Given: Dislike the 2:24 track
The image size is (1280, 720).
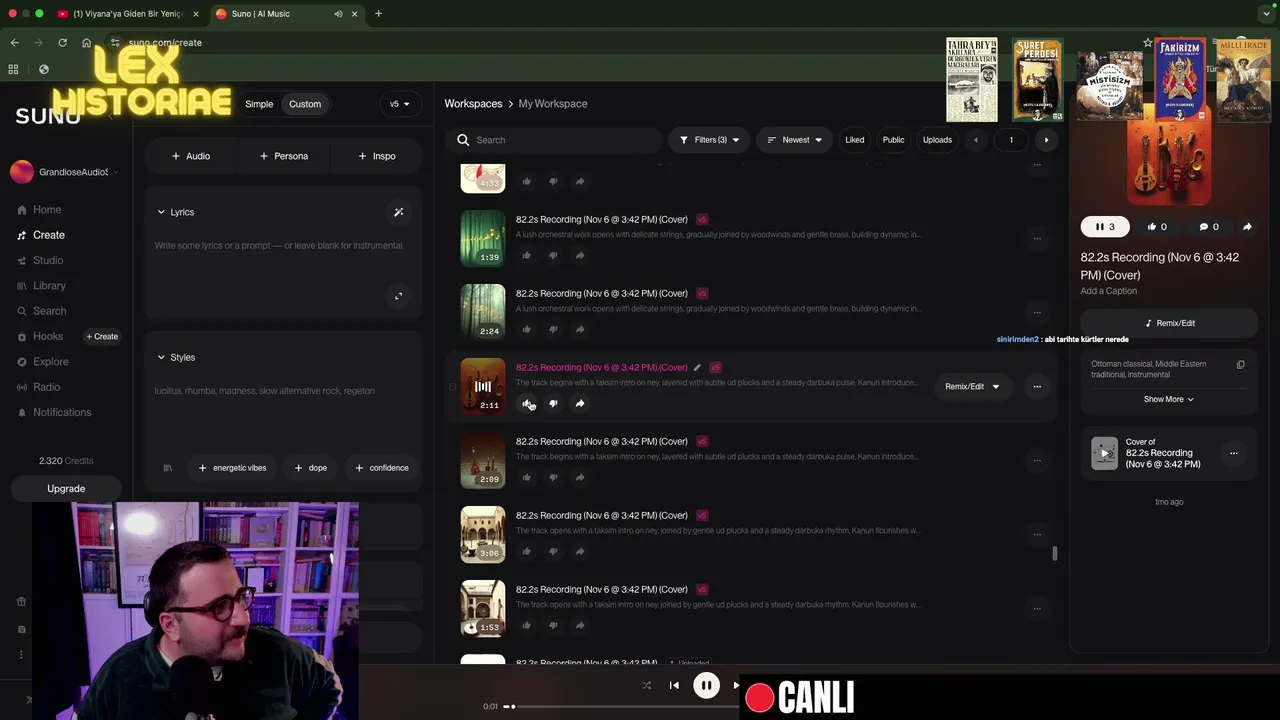Looking at the screenshot, I should [x=553, y=329].
